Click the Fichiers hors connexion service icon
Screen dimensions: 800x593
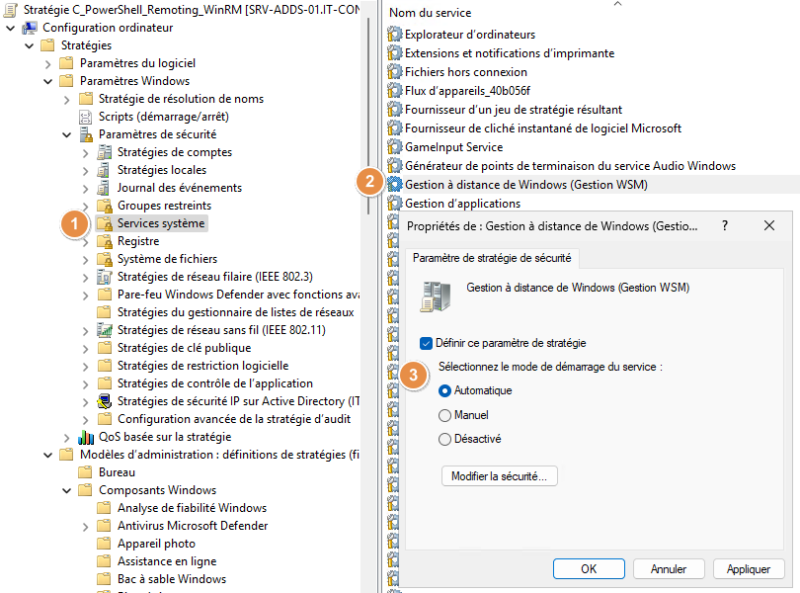394,72
